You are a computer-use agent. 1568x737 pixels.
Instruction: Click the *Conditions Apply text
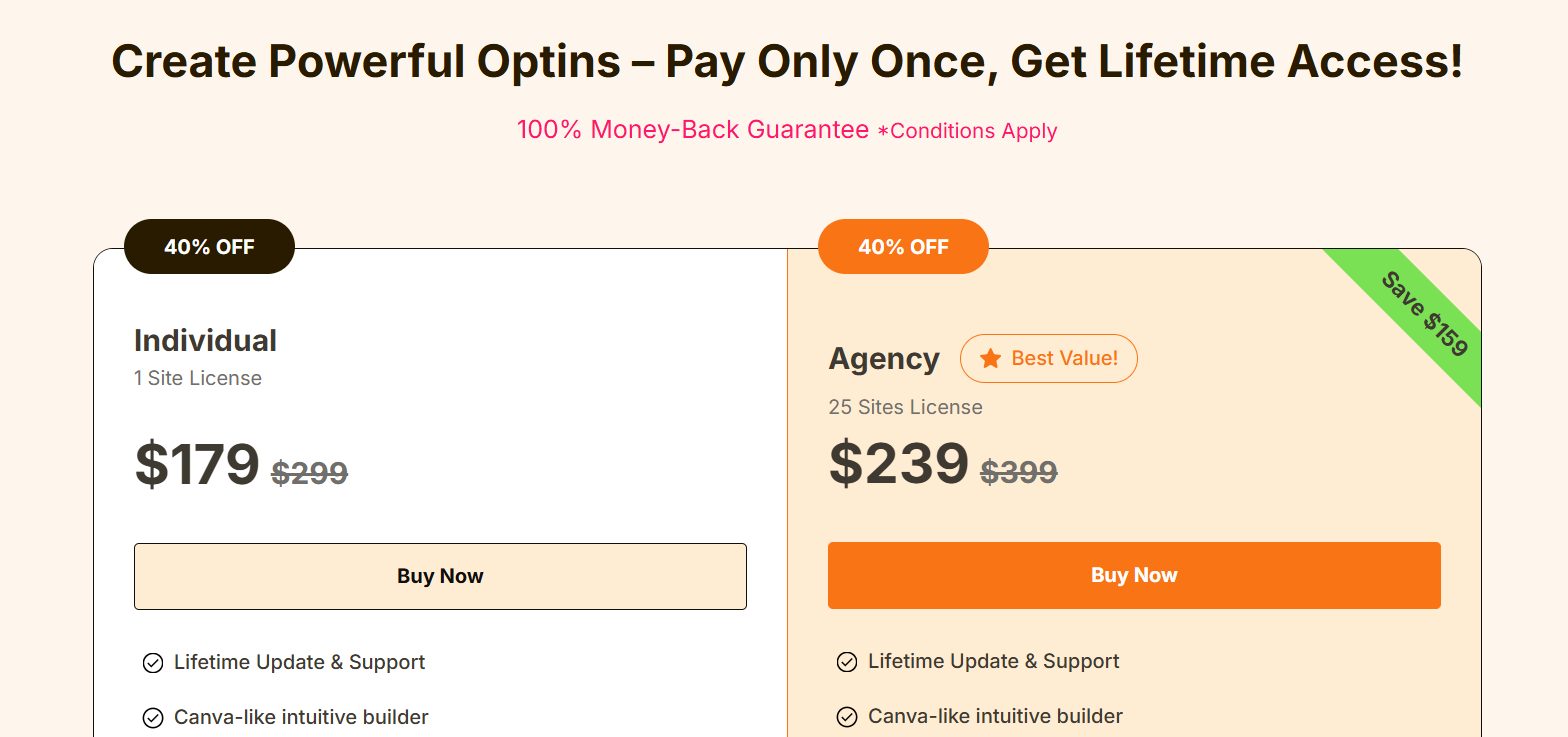(x=967, y=131)
